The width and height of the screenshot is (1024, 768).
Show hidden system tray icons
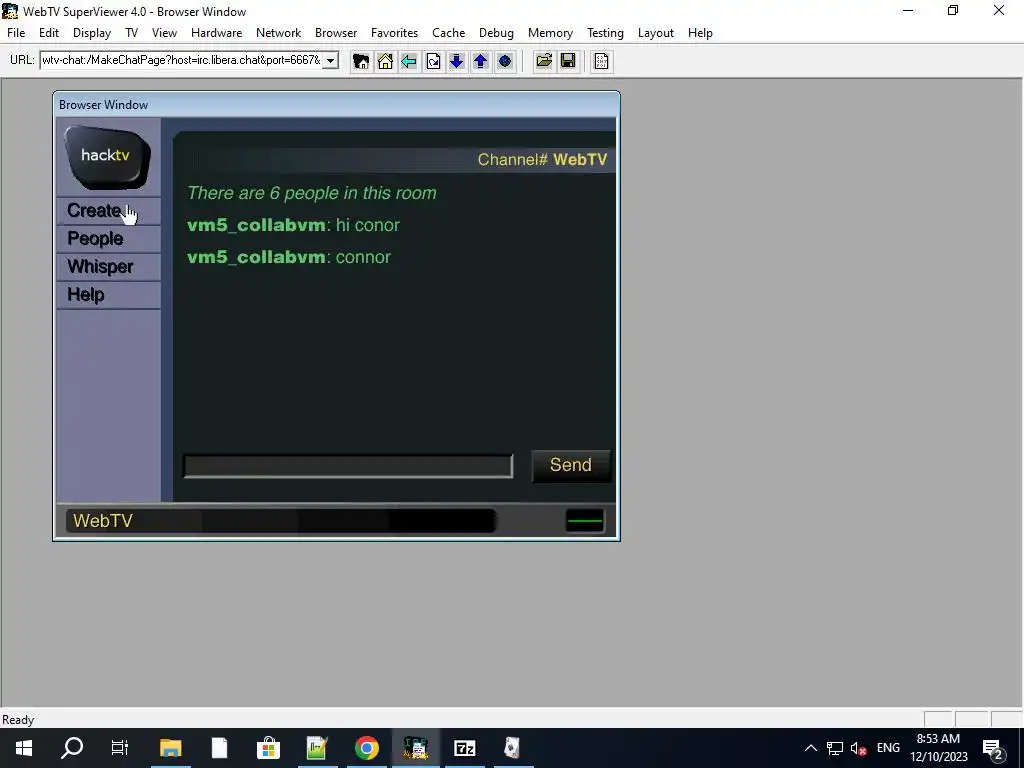click(x=810, y=748)
